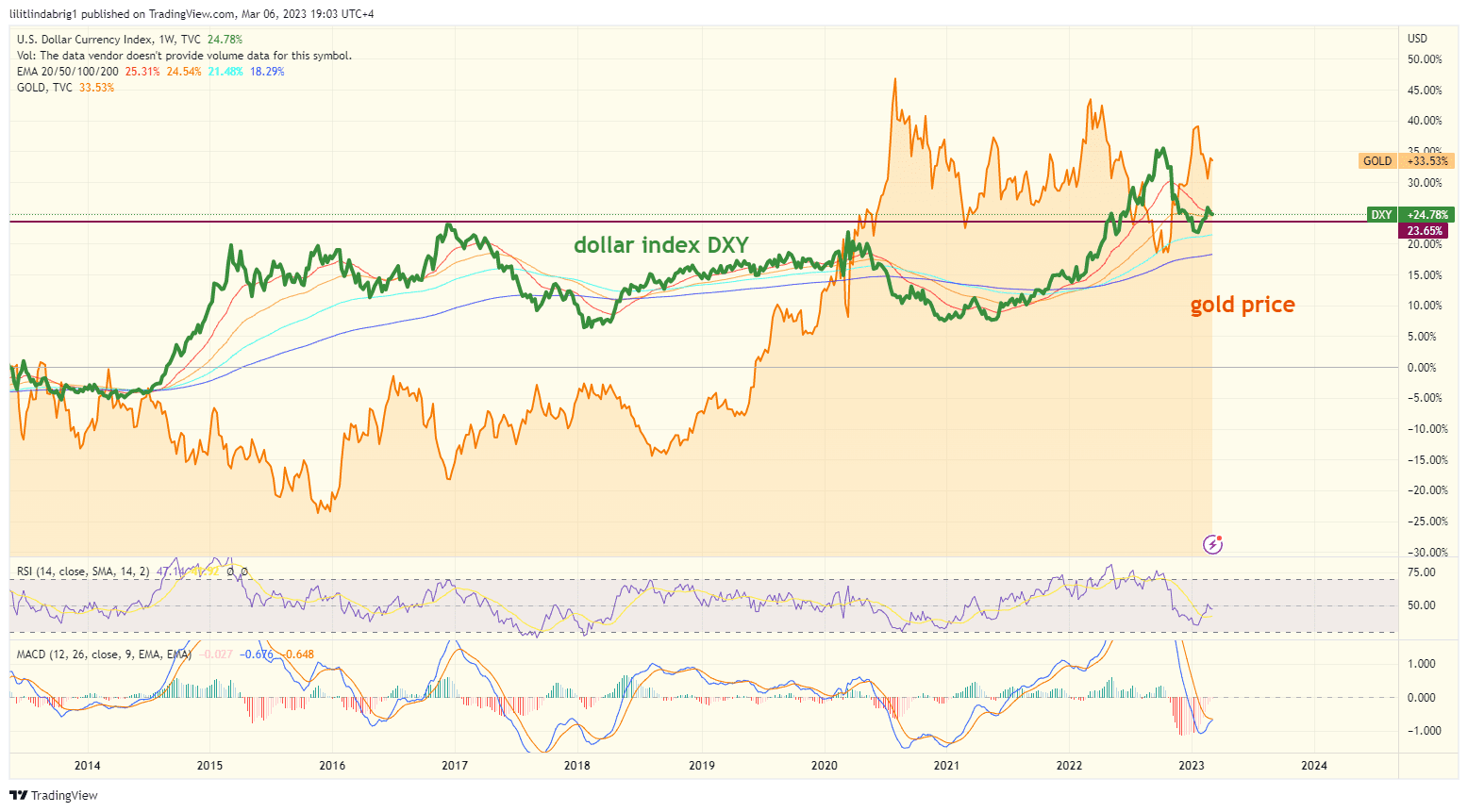Open the RSI indicator legend settings
This screenshot has height=812, width=1468.
[83, 572]
